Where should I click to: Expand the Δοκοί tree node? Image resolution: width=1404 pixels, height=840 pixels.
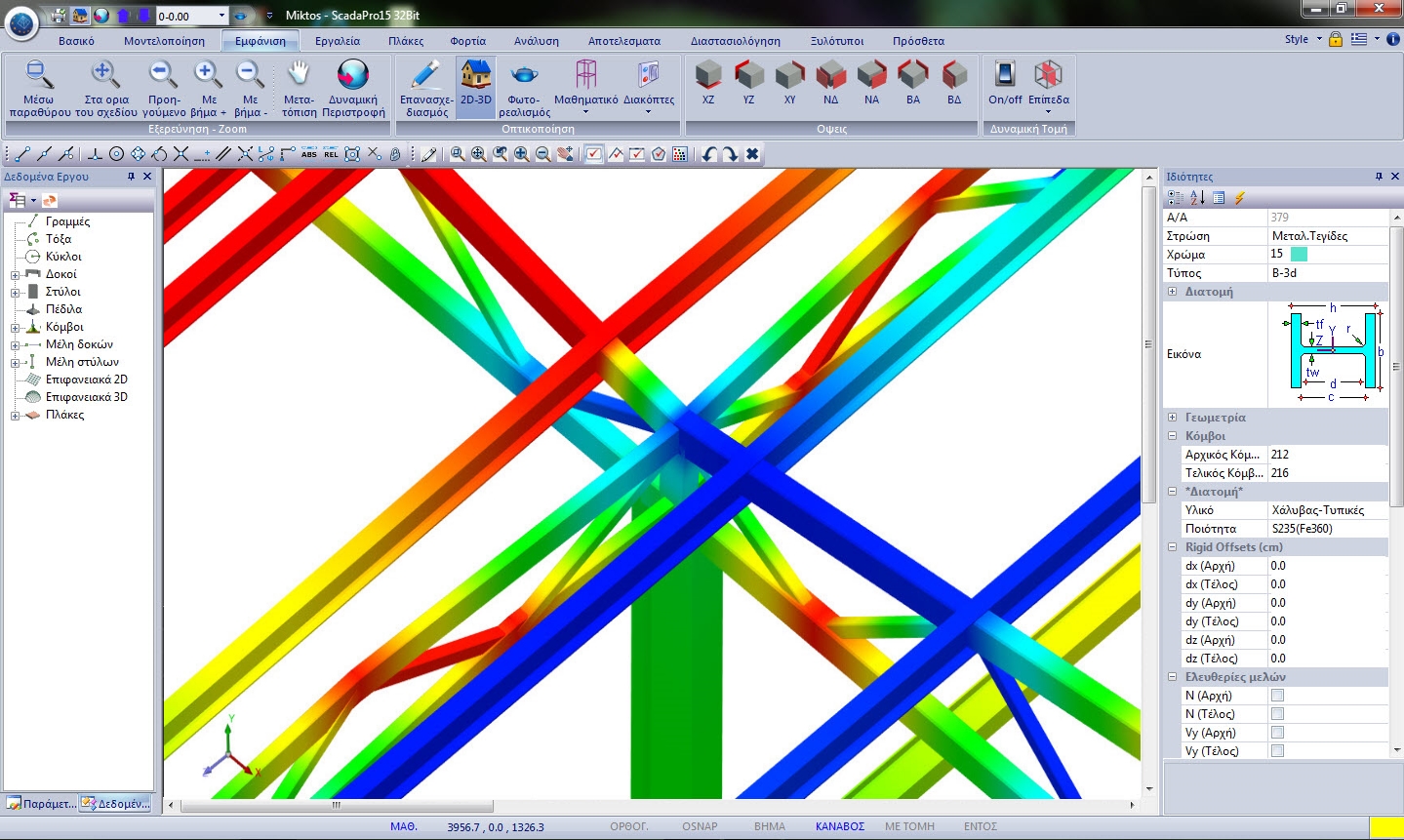(x=16, y=275)
